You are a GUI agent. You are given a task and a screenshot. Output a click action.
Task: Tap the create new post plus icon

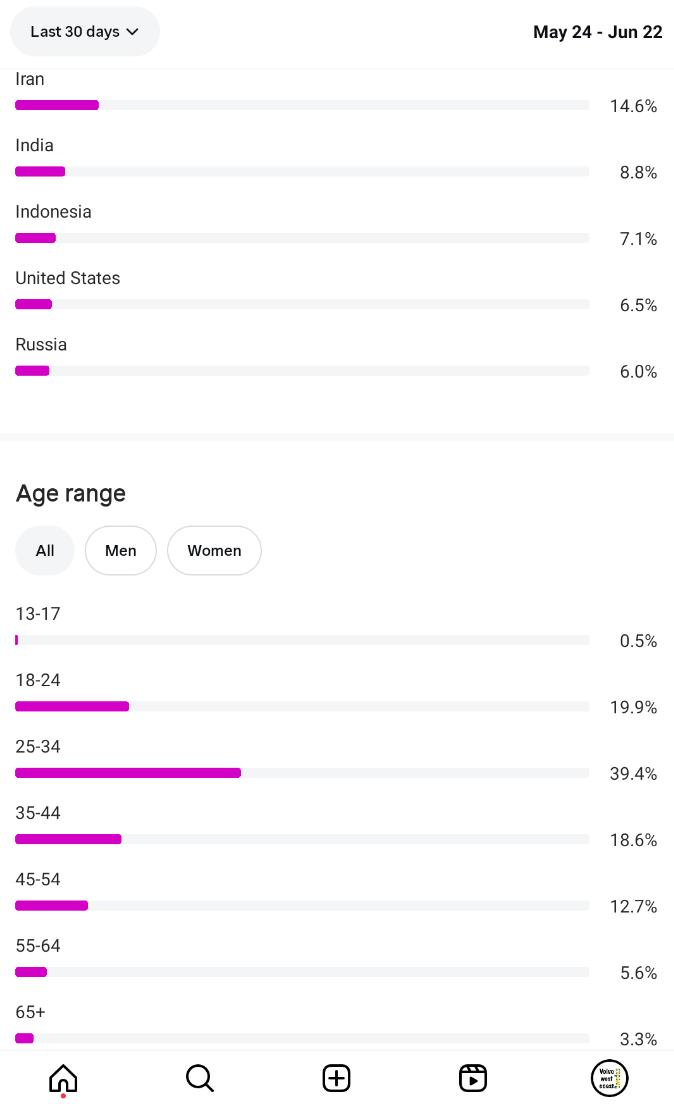[x=337, y=1078]
